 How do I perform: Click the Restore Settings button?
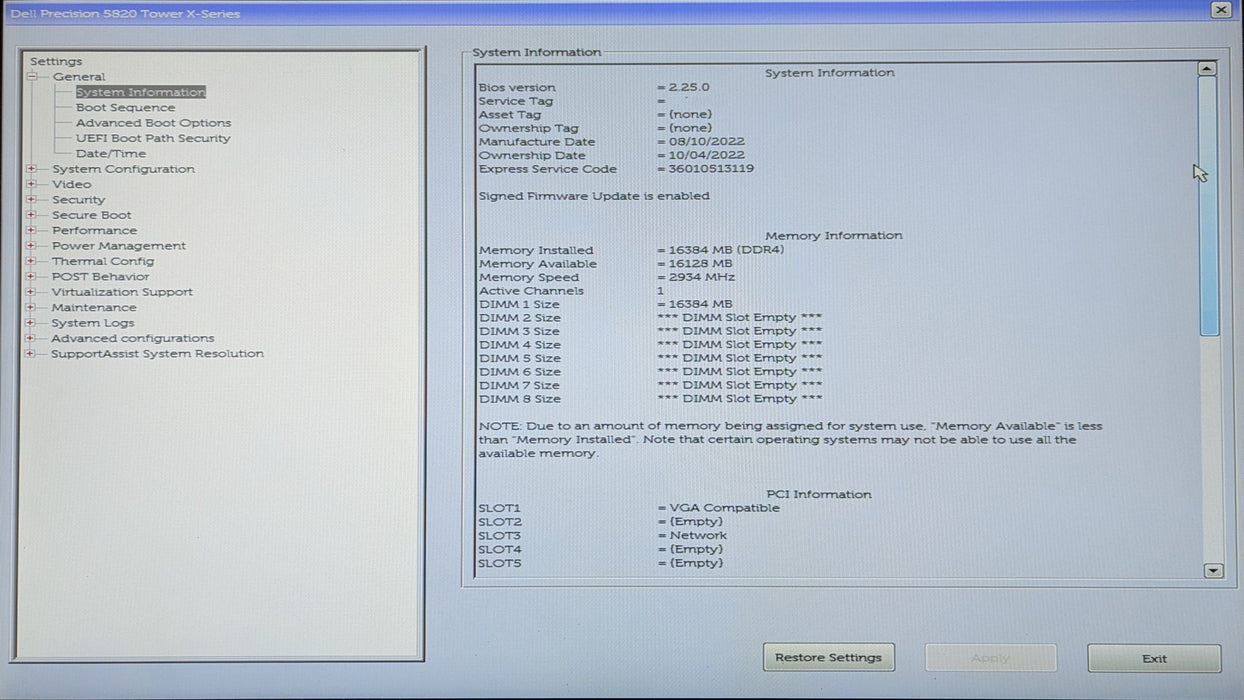[x=829, y=658]
